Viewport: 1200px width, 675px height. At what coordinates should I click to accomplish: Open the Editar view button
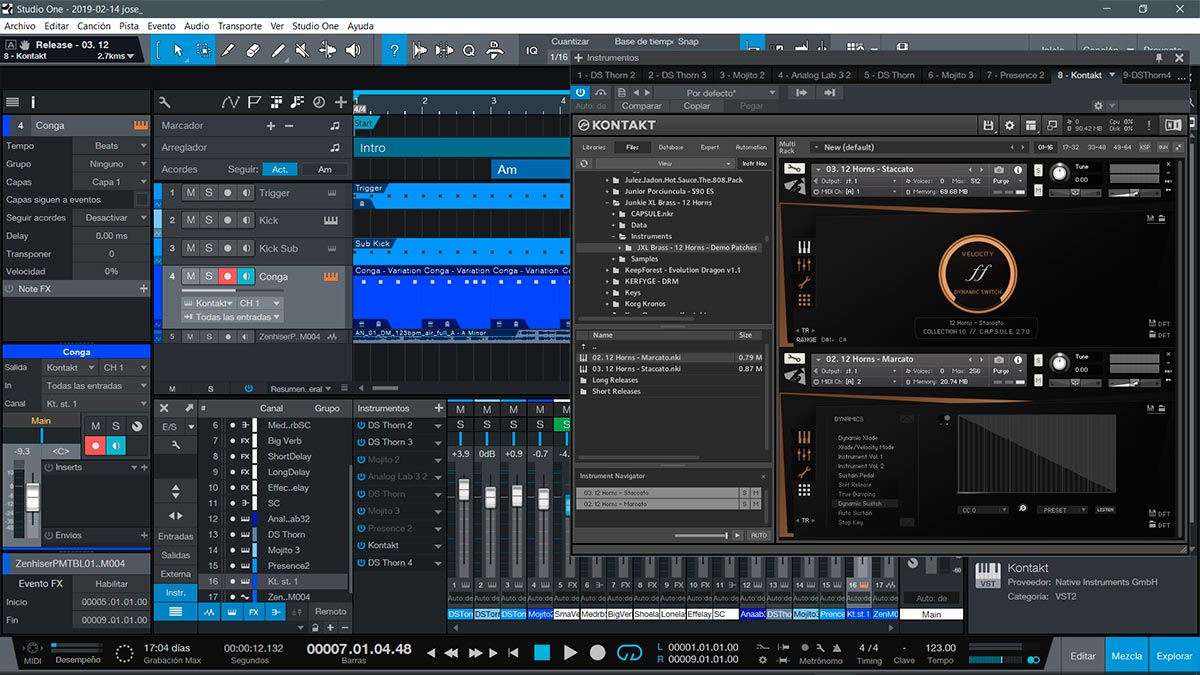click(x=1083, y=656)
